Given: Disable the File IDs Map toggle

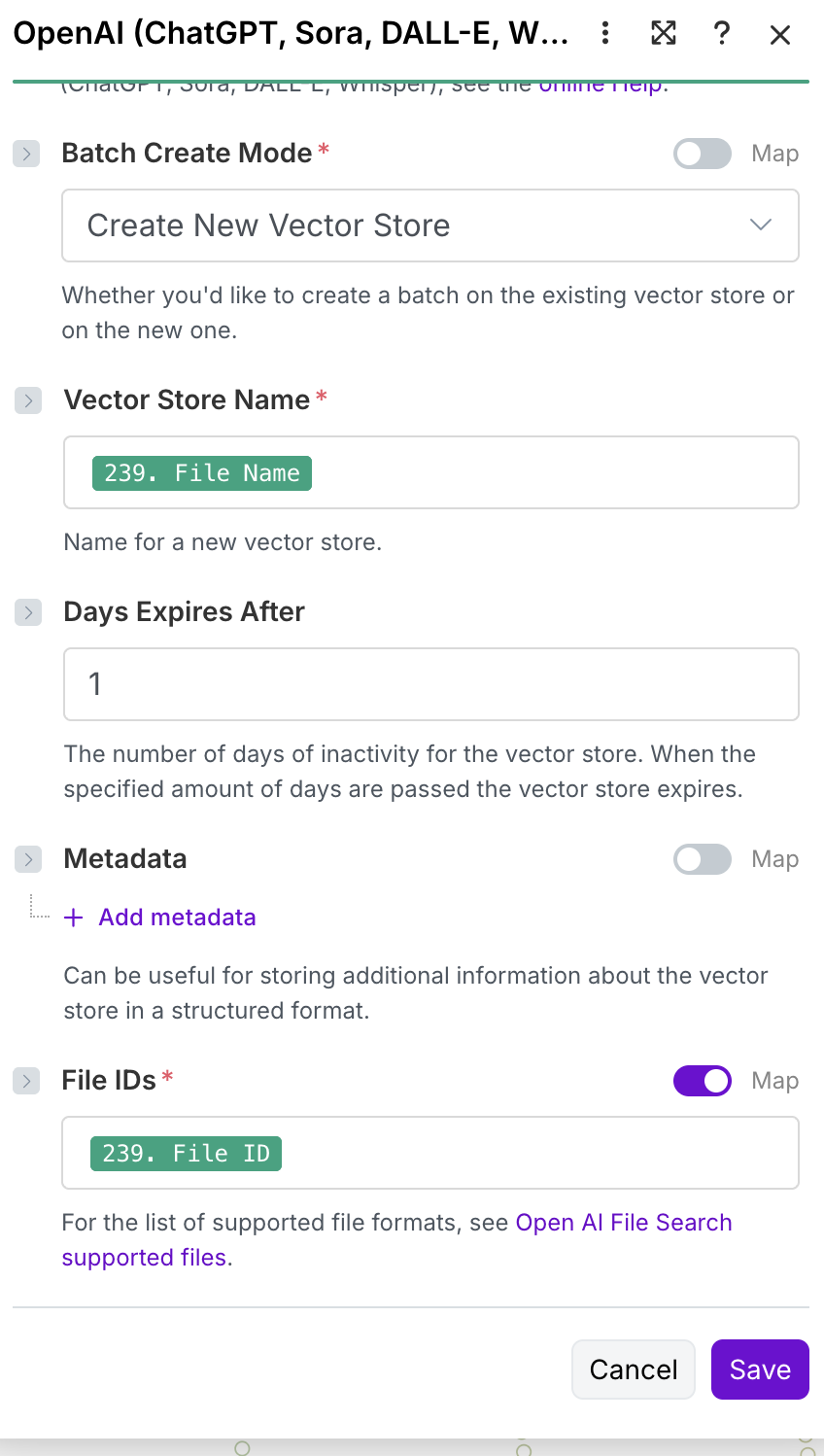Looking at the screenshot, I should pos(702,1081).
